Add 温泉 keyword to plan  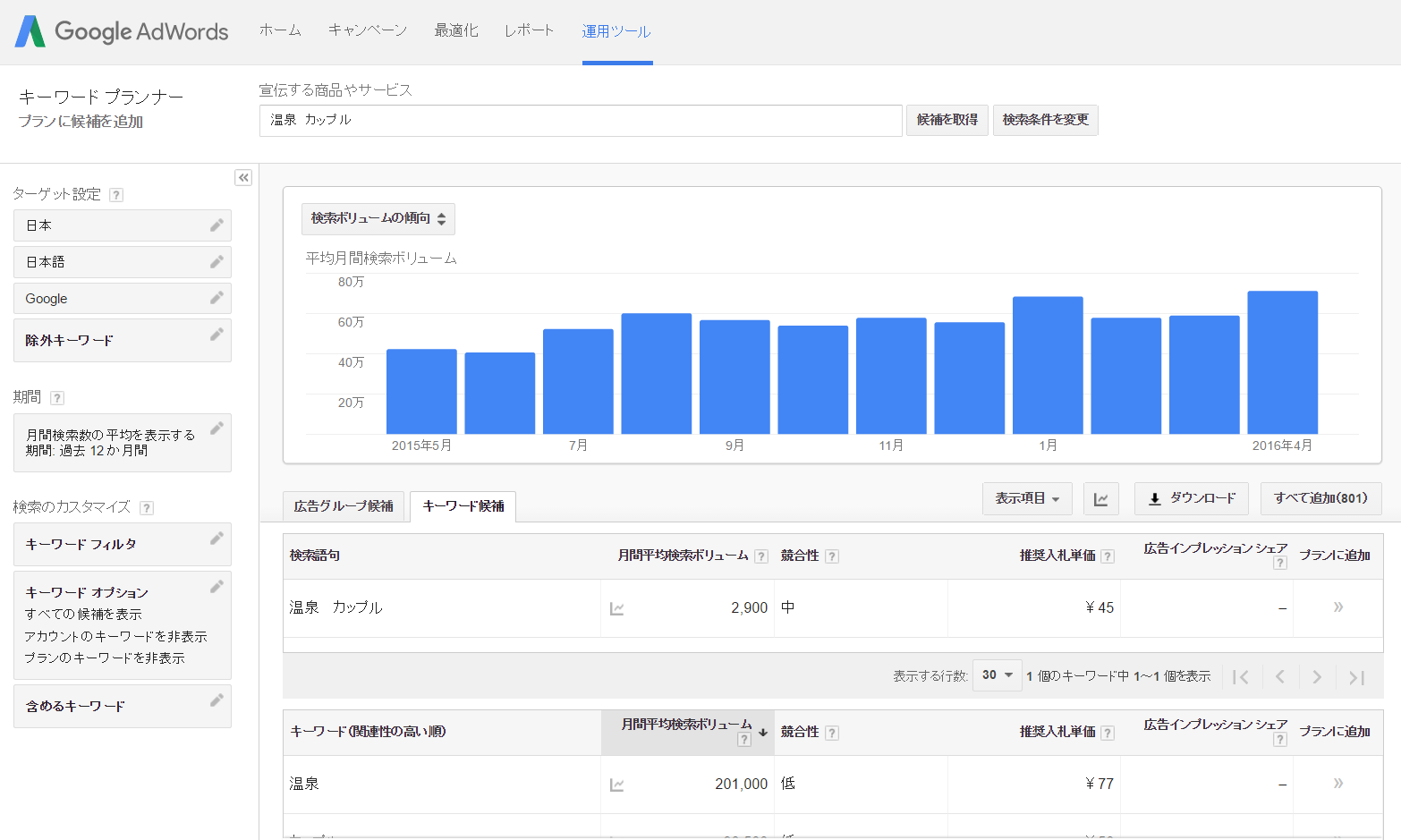[x=1338, y=784]
